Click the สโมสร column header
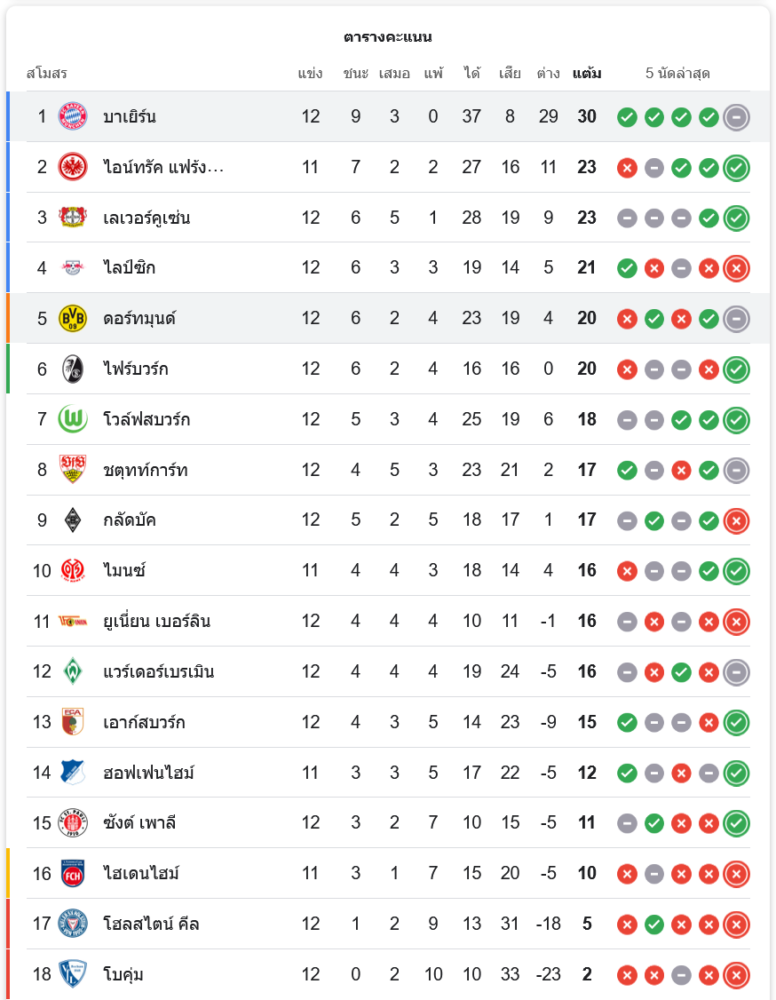The image size is (776, 1000). click(46, 73)
